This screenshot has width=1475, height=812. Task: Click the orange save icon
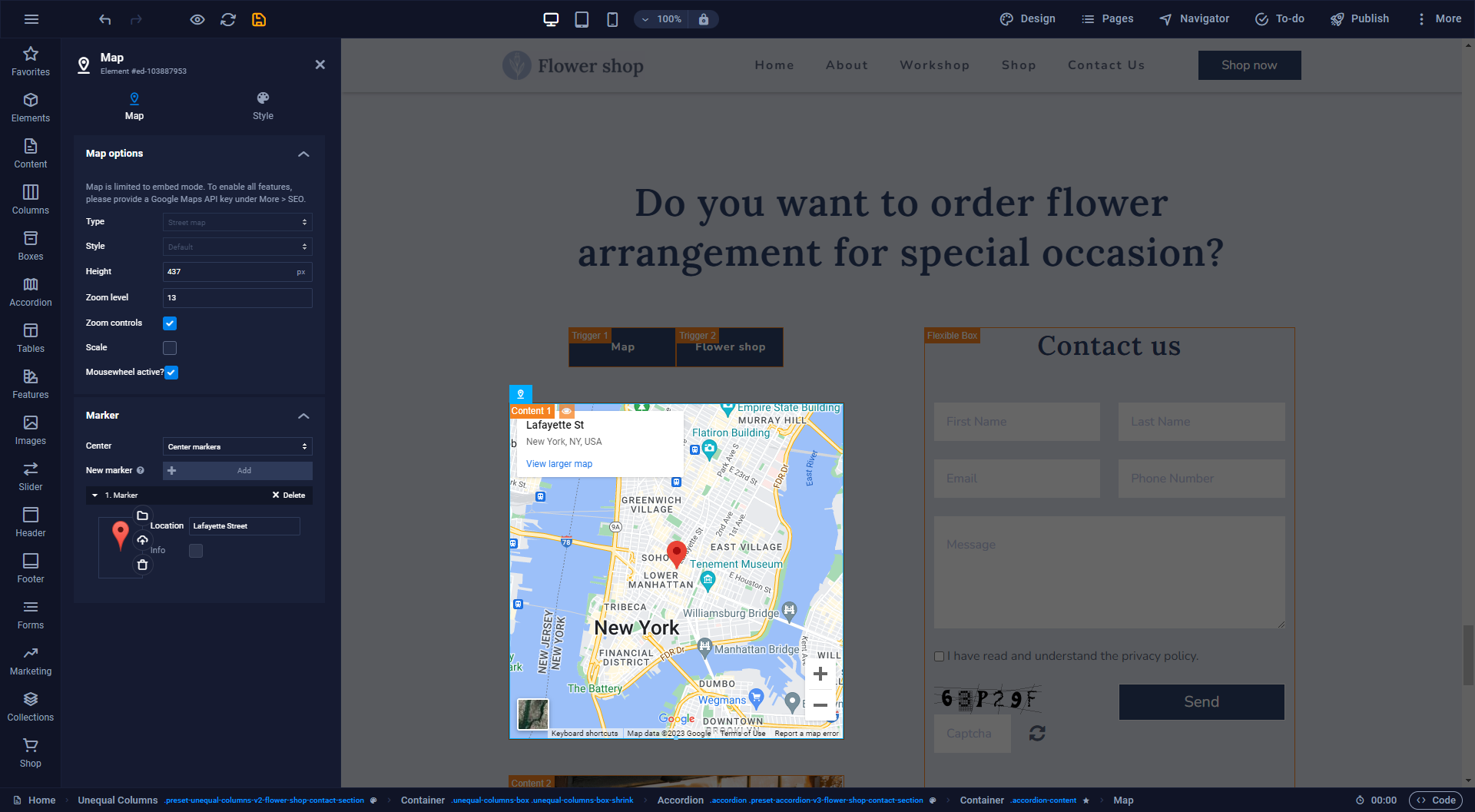point(259,19)
